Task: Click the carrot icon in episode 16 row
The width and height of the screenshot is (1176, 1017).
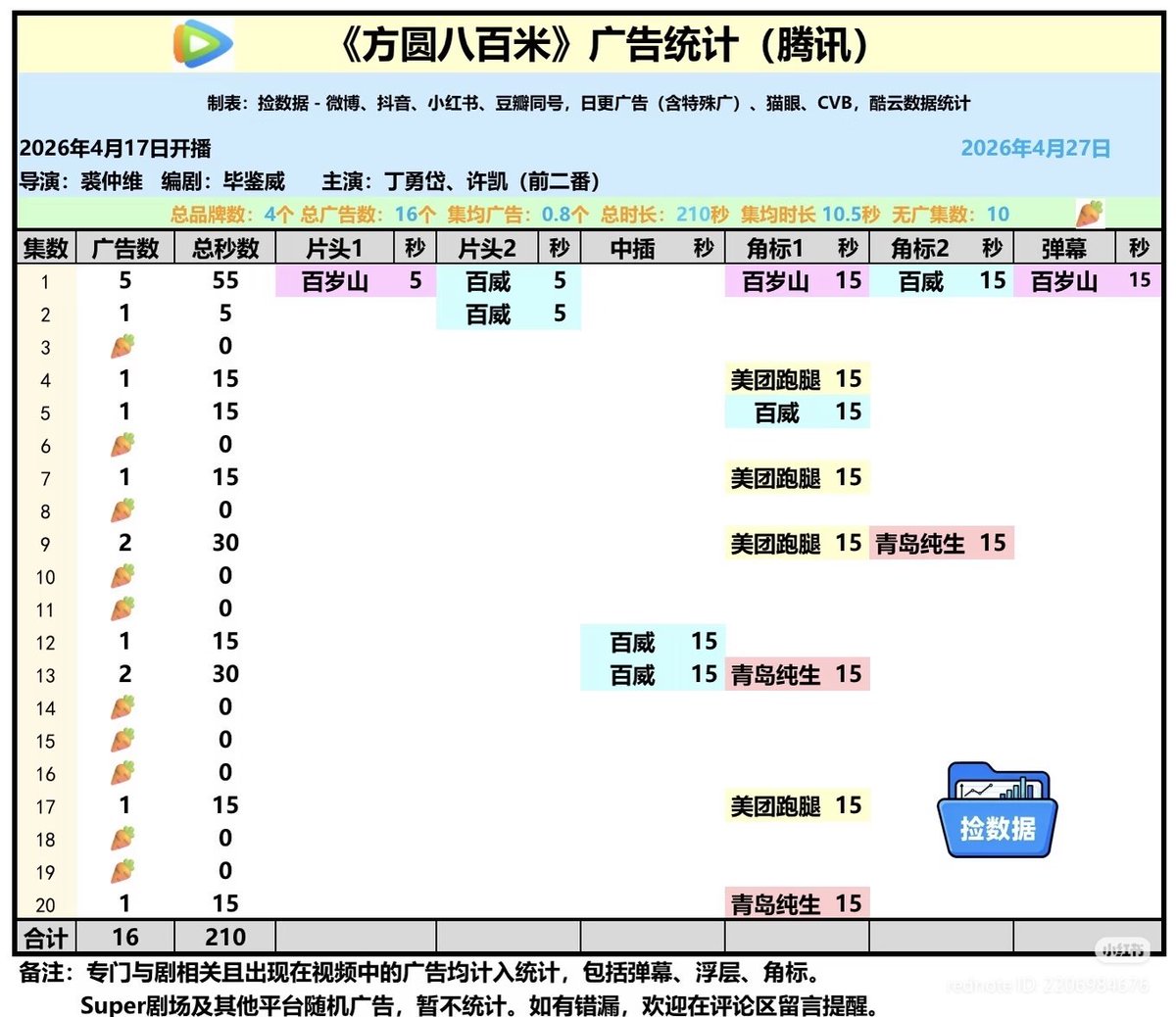Action: coord(122,773)
